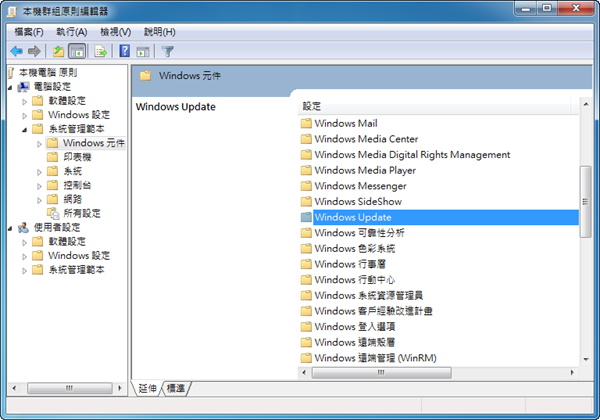This screenshot has width=600, height=420.
Task: Open Help via the question mark icon
Action: [x=125, y=51]
